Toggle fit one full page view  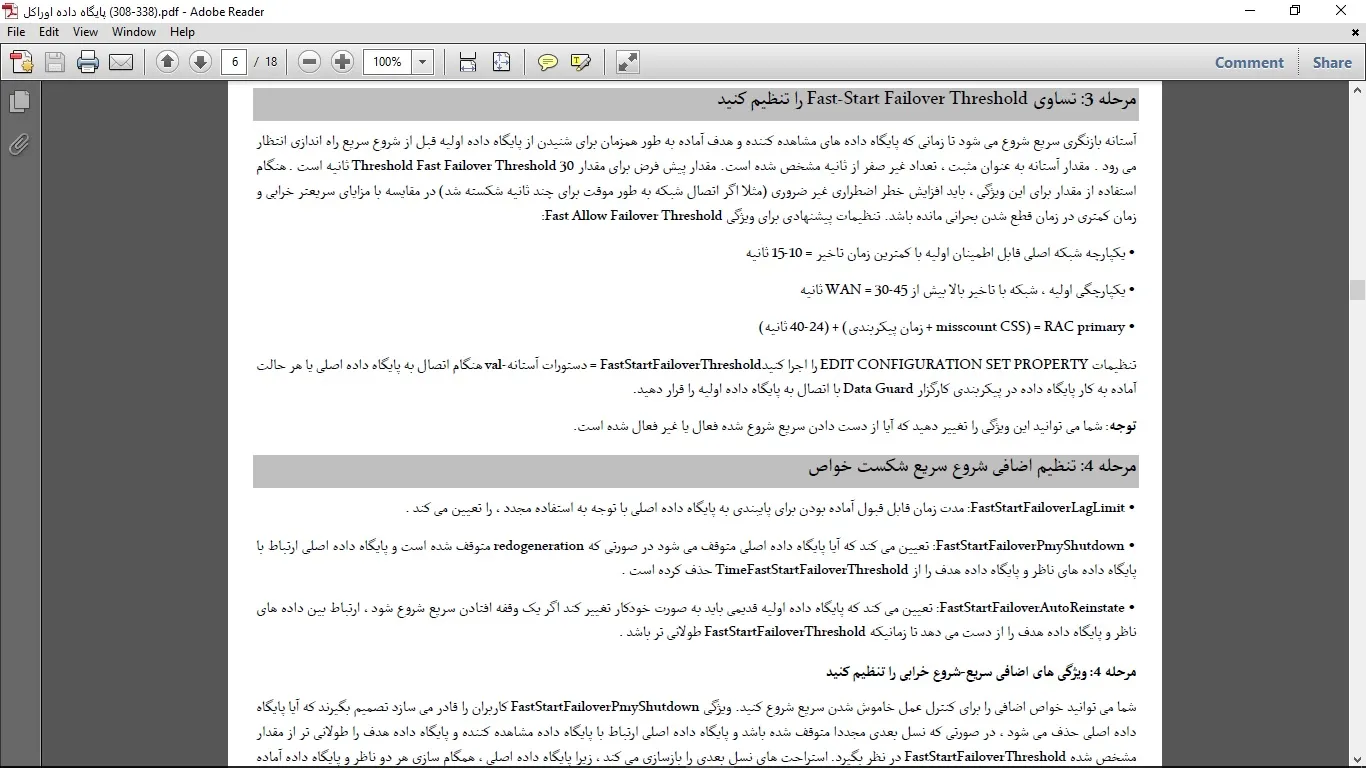[501, 62]
